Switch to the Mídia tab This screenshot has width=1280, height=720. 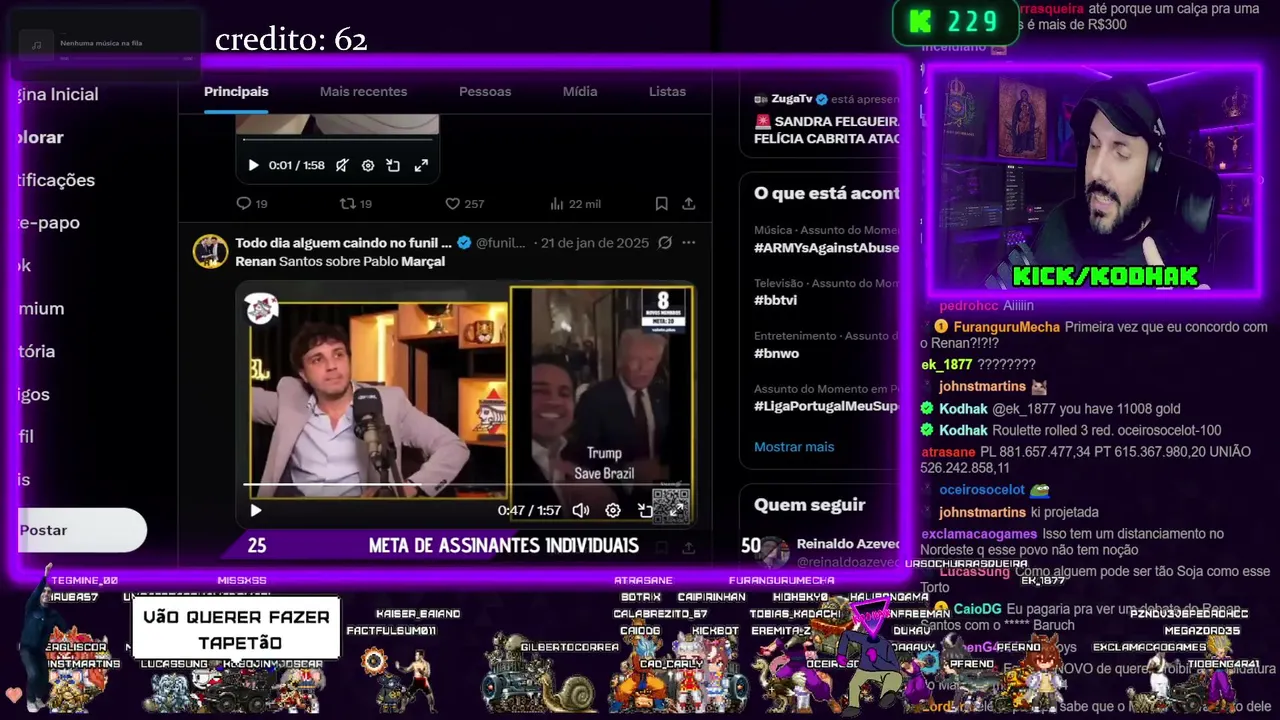(x=580, y=91)
